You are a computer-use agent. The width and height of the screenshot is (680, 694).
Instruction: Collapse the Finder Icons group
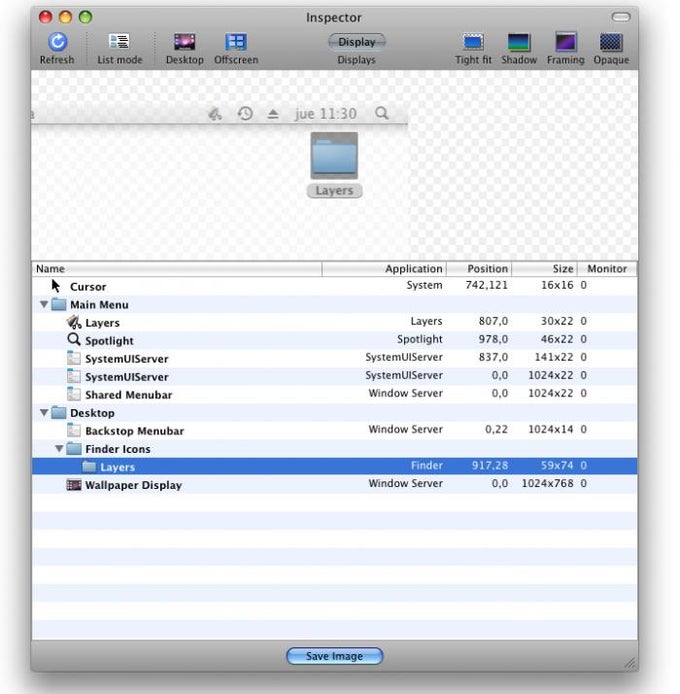coord(59,449)
